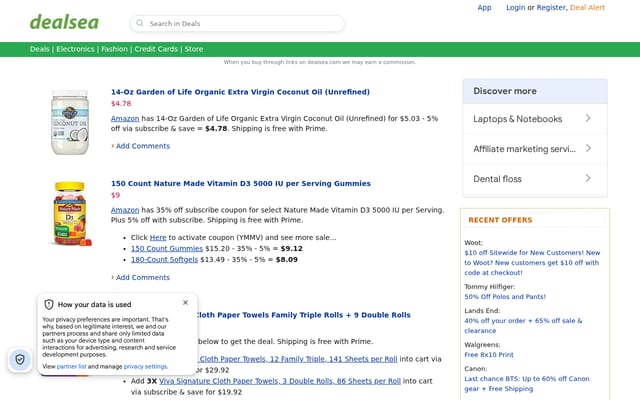Image resolution: width=640 pixels, height=400 pixels.
Task: Open Laptops & Notebooks topic
Action: [x=518, y=119]
